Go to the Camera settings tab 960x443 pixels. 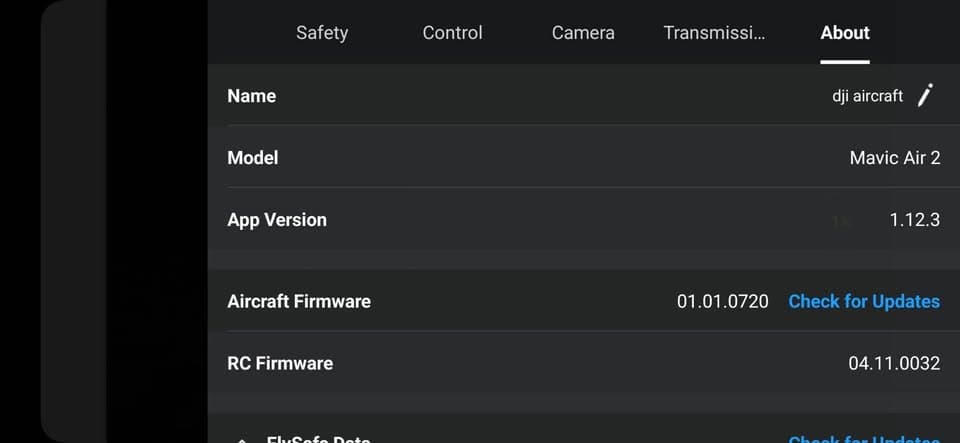coord(583,32)
